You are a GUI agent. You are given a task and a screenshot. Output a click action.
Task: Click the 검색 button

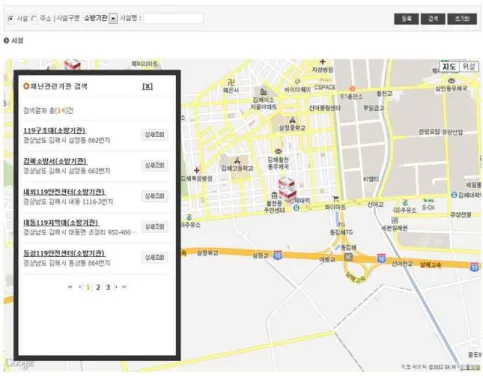[433, 19]
